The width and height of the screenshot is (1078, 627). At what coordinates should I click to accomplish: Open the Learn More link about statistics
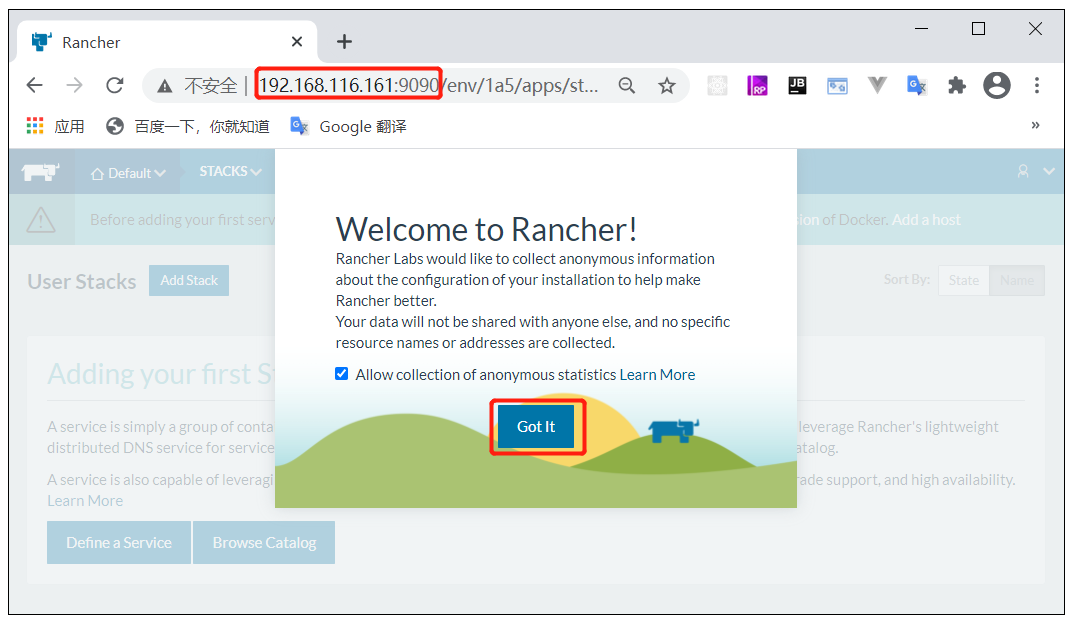[x=657, y=373]
